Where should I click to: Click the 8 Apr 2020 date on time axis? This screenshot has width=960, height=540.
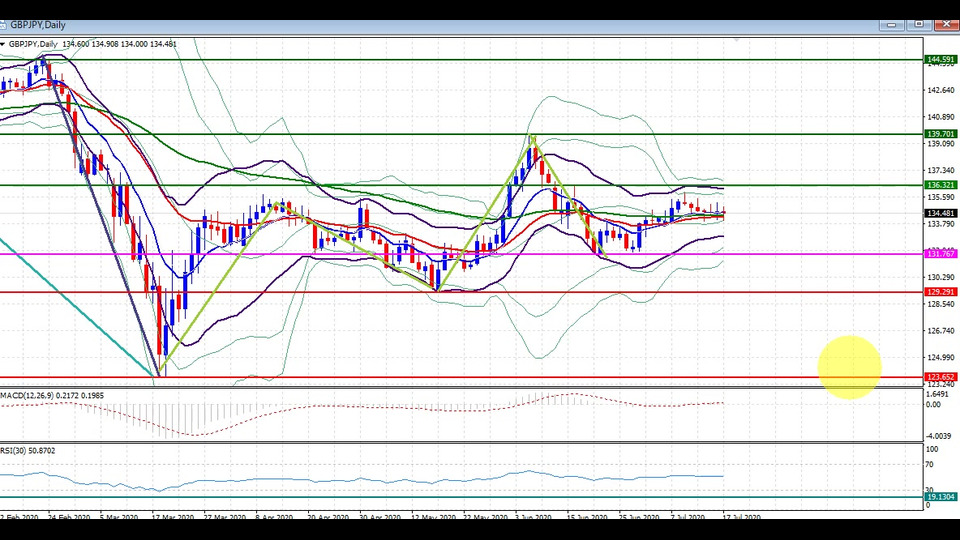click(x=274, y=517)
